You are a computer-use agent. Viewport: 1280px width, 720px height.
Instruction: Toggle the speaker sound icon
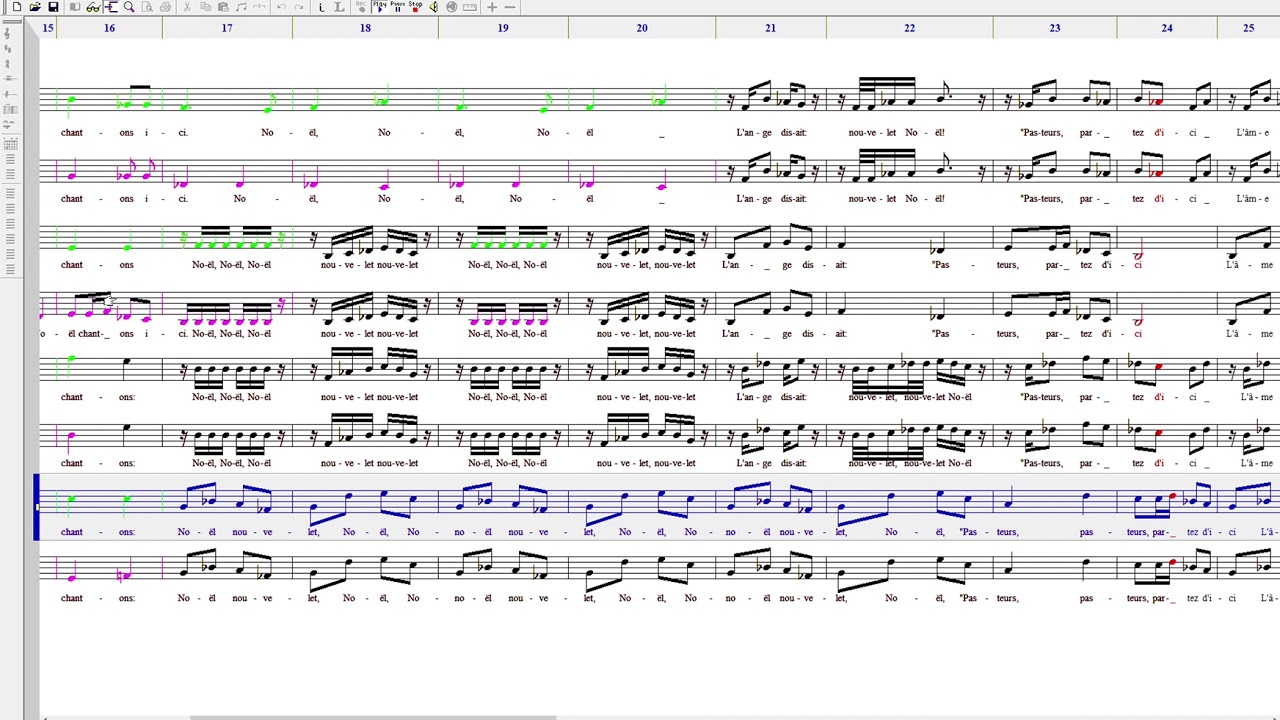point(433,7)
